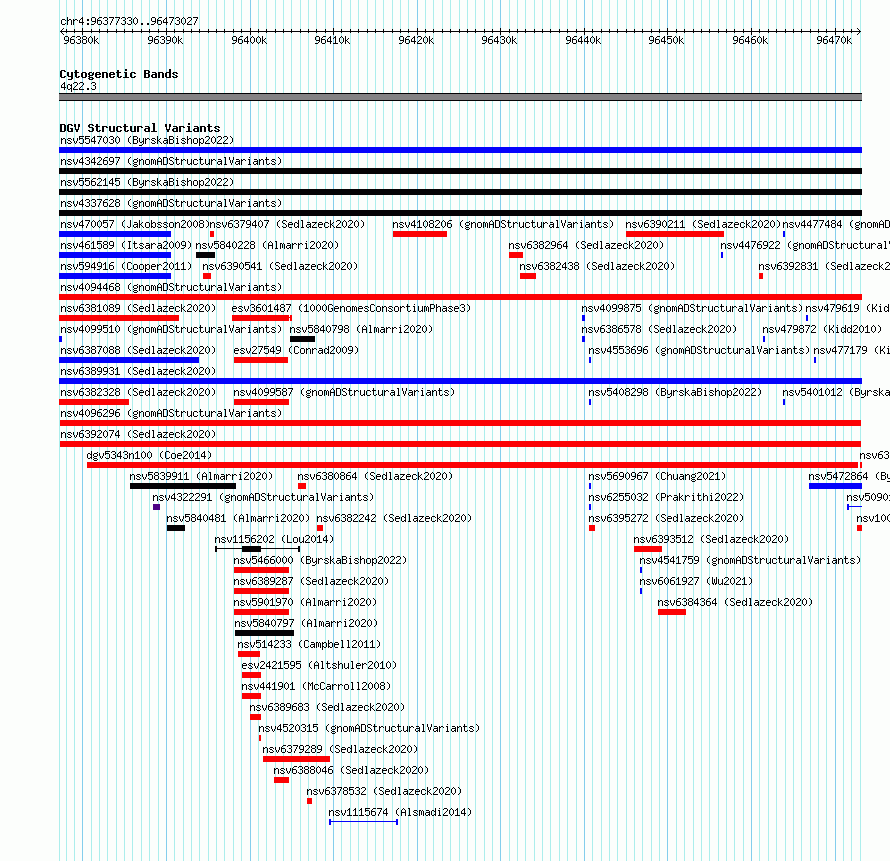
Task: Select nsv4520315 gnomAD variant label
Action: pyautogui.click(x=369, y=728)
